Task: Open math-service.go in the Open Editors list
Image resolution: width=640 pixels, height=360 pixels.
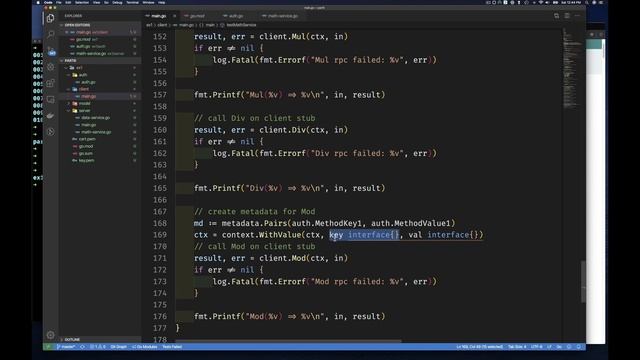Action: [x=100, y=53]
